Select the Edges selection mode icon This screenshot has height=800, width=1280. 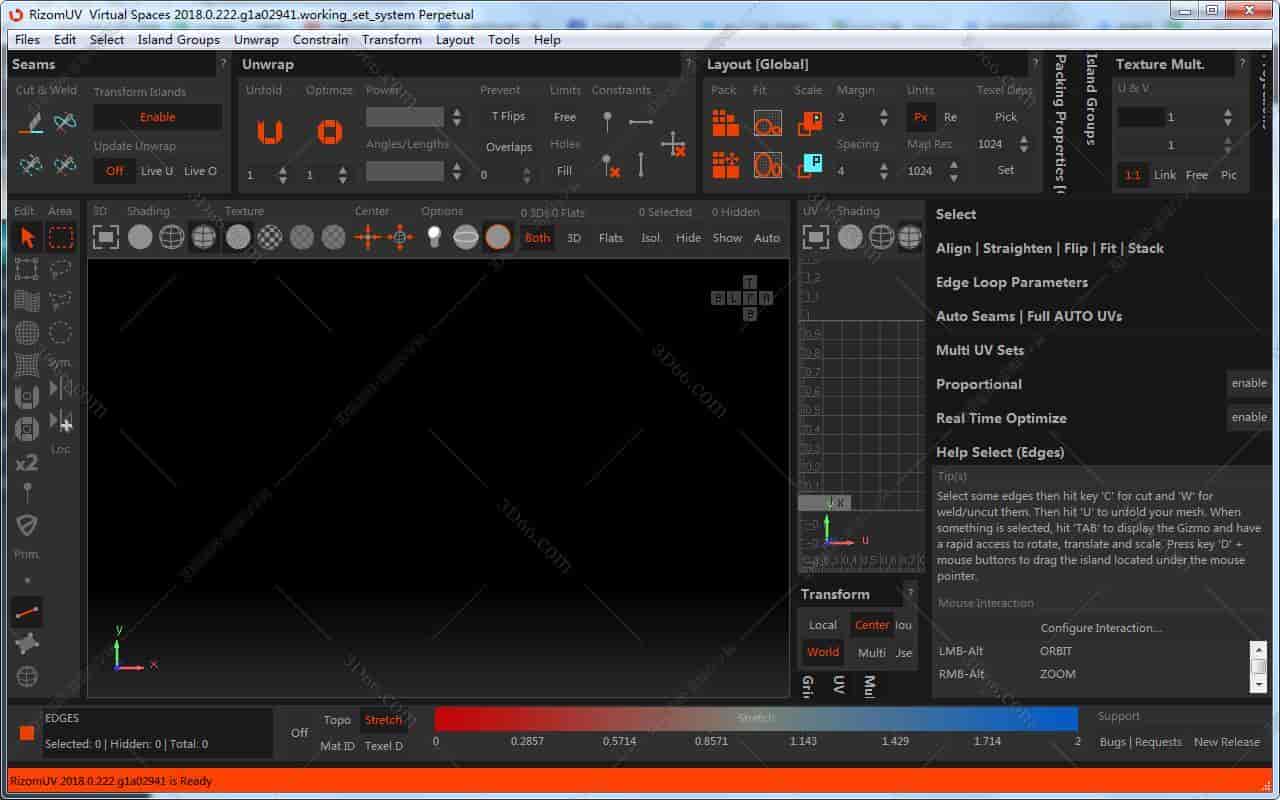[x=27, y=611]
